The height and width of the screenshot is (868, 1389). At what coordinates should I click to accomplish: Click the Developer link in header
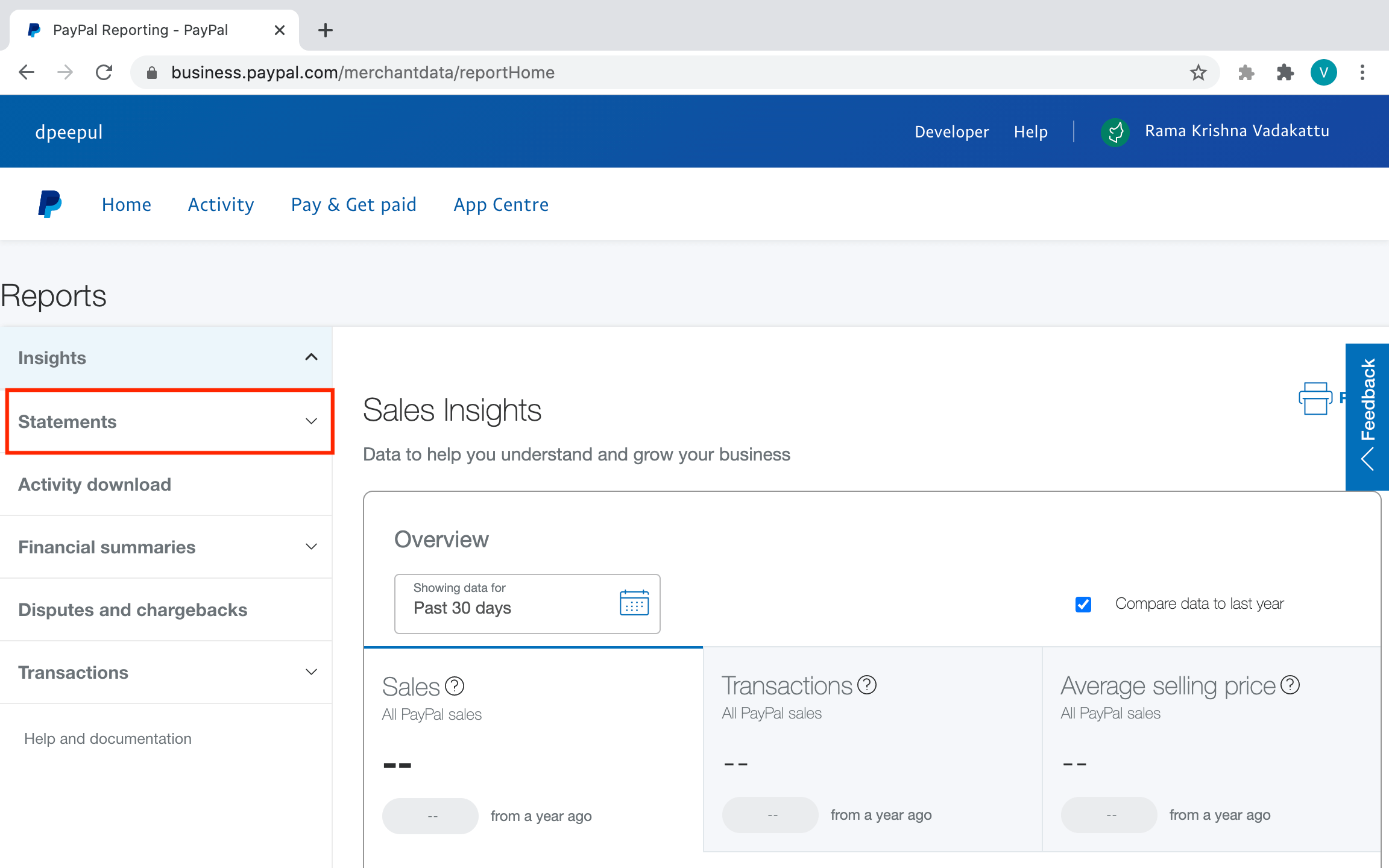951,131
